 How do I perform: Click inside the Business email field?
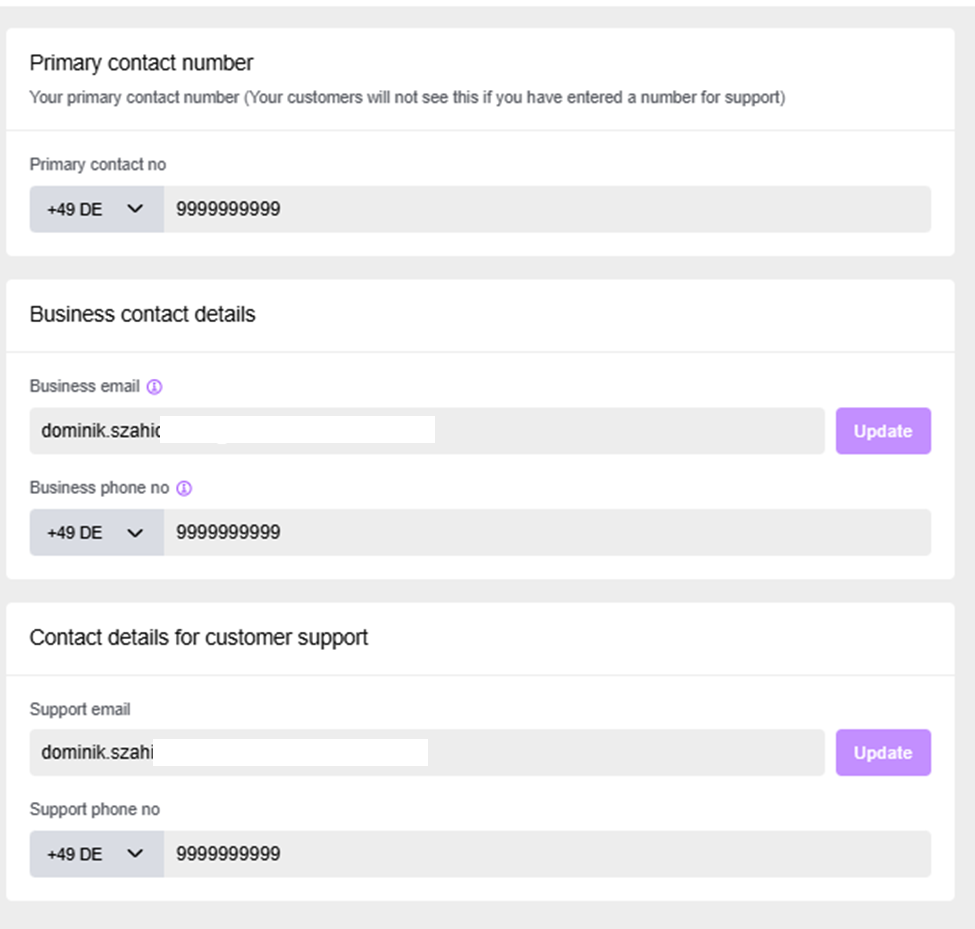click(x=427, y=431)
